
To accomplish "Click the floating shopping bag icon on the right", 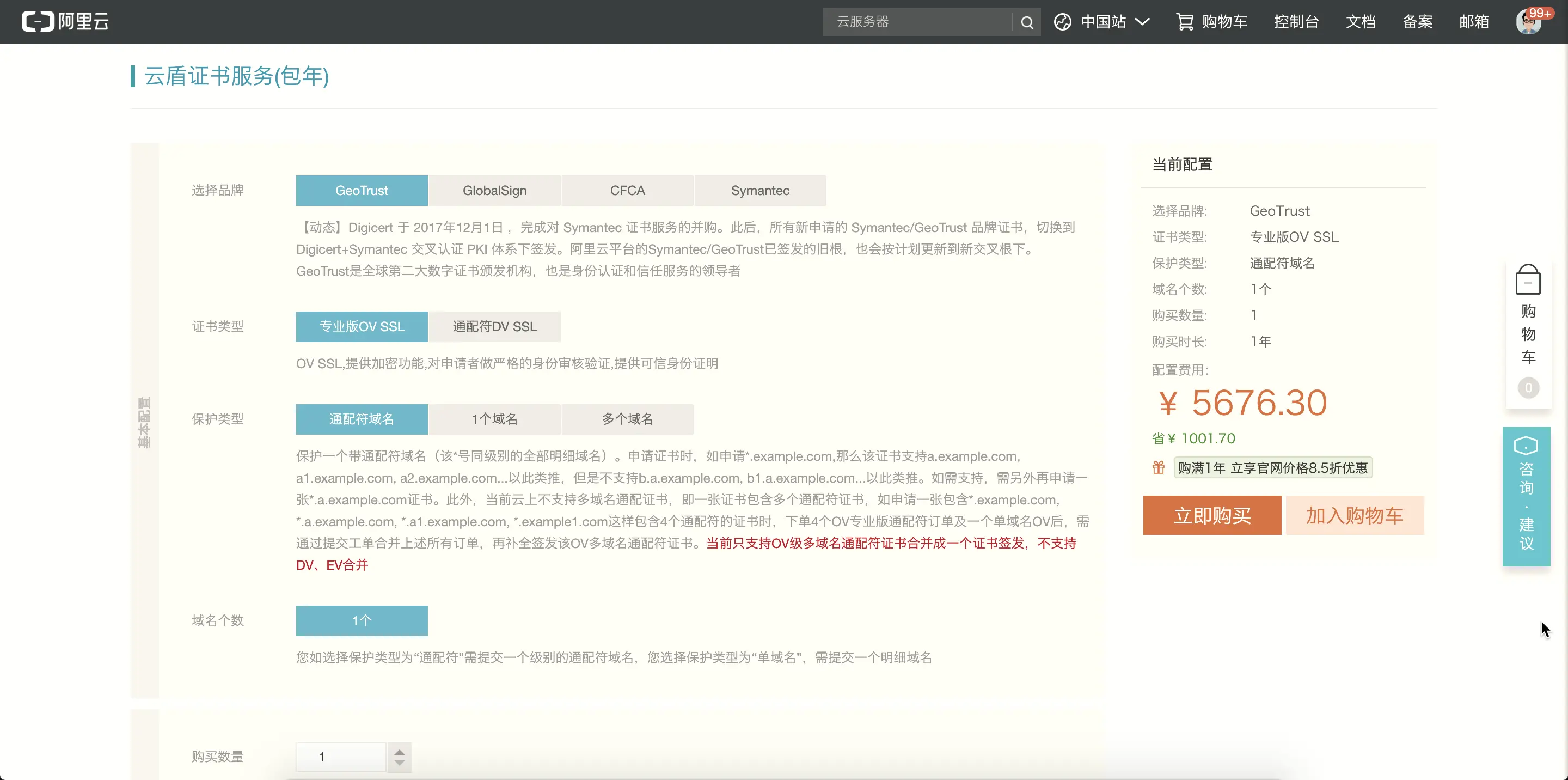I will click(1528, 280).
